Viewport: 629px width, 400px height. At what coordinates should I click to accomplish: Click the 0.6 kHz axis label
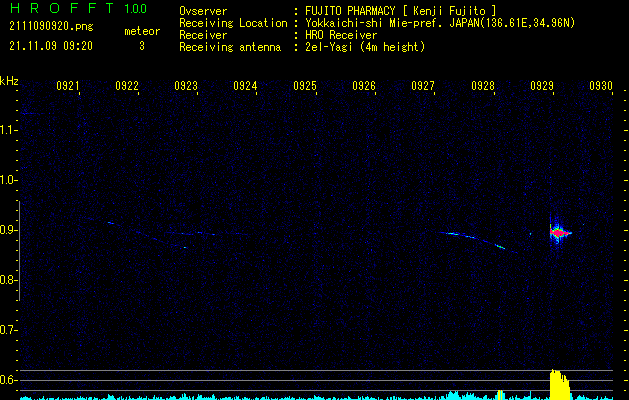8,380
